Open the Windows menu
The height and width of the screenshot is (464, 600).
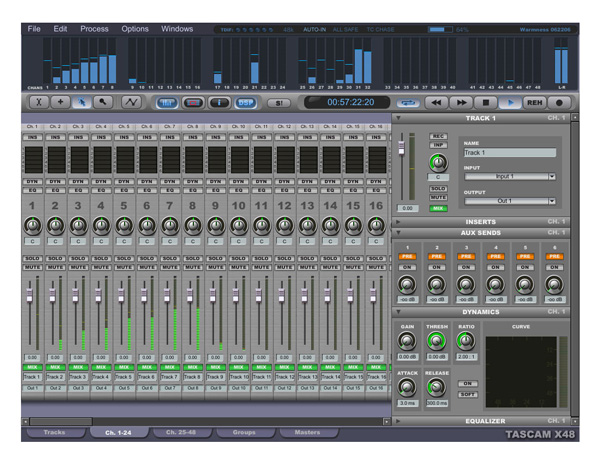tap(177, 29)
